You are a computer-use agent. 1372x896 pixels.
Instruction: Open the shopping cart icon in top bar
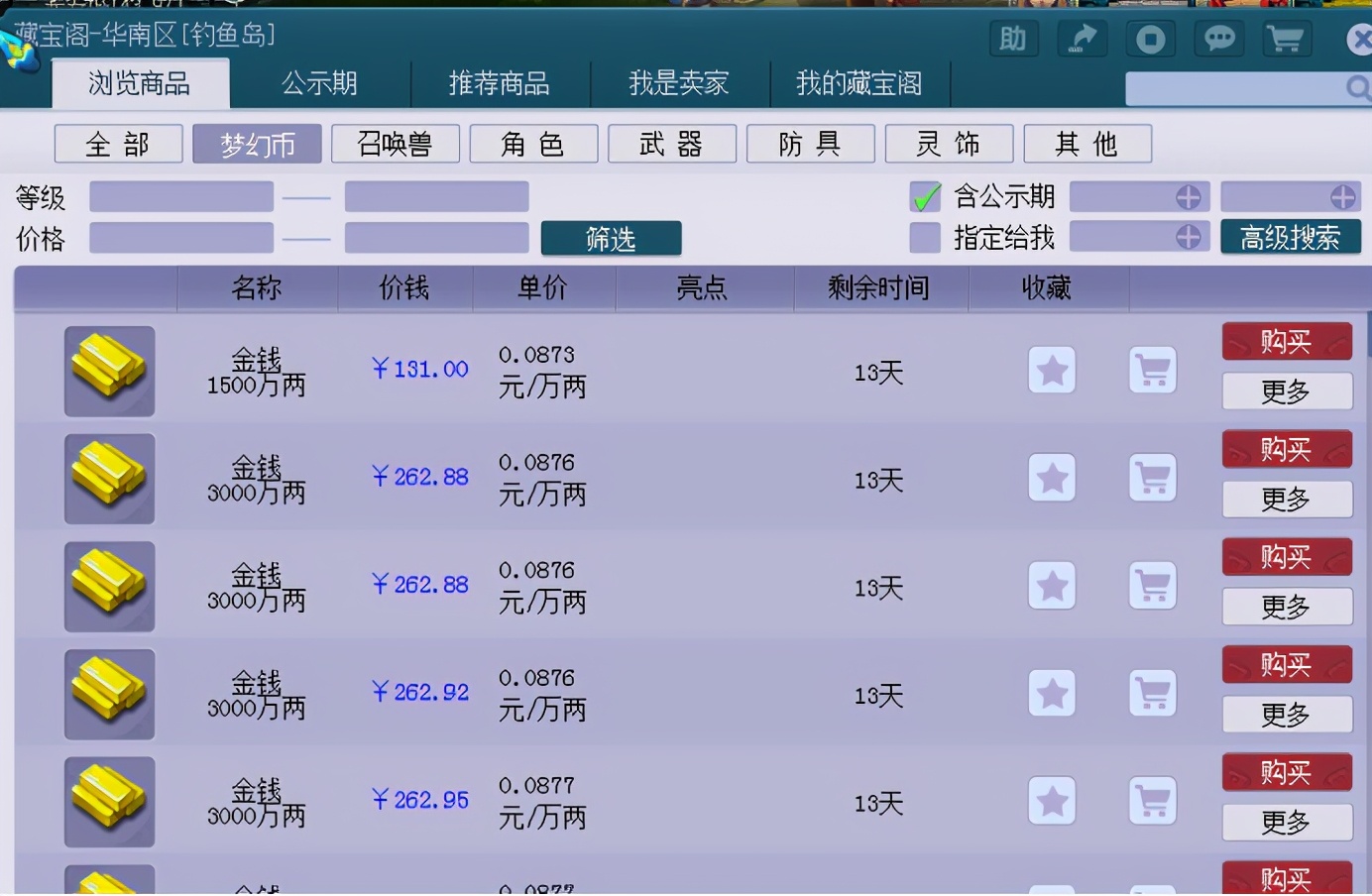1287,39
